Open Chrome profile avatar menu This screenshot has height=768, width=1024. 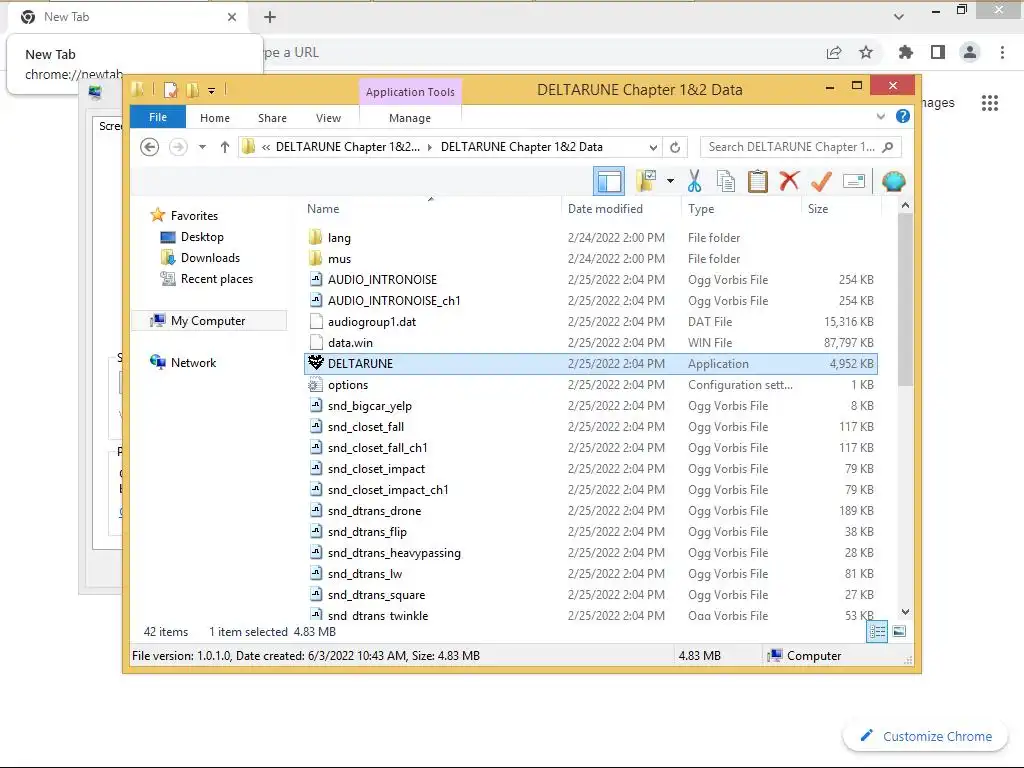970,52
